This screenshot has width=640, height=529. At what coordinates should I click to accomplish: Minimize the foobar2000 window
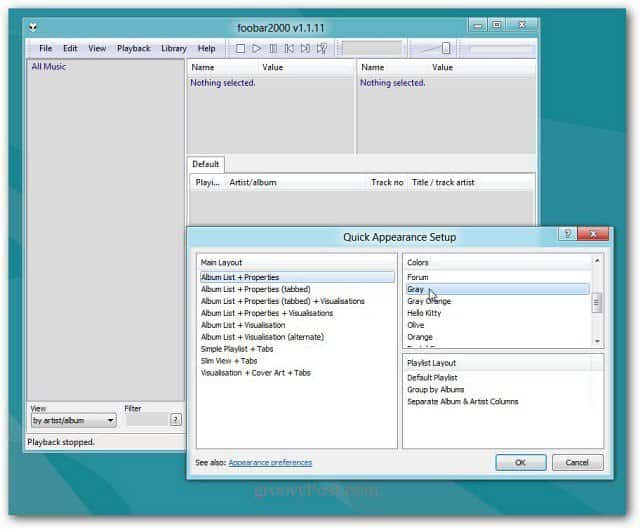(x=477, y=25)
